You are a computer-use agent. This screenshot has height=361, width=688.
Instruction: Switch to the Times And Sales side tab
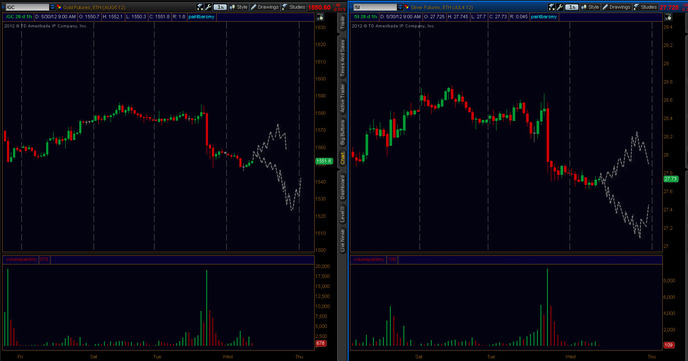click(342, 57)
